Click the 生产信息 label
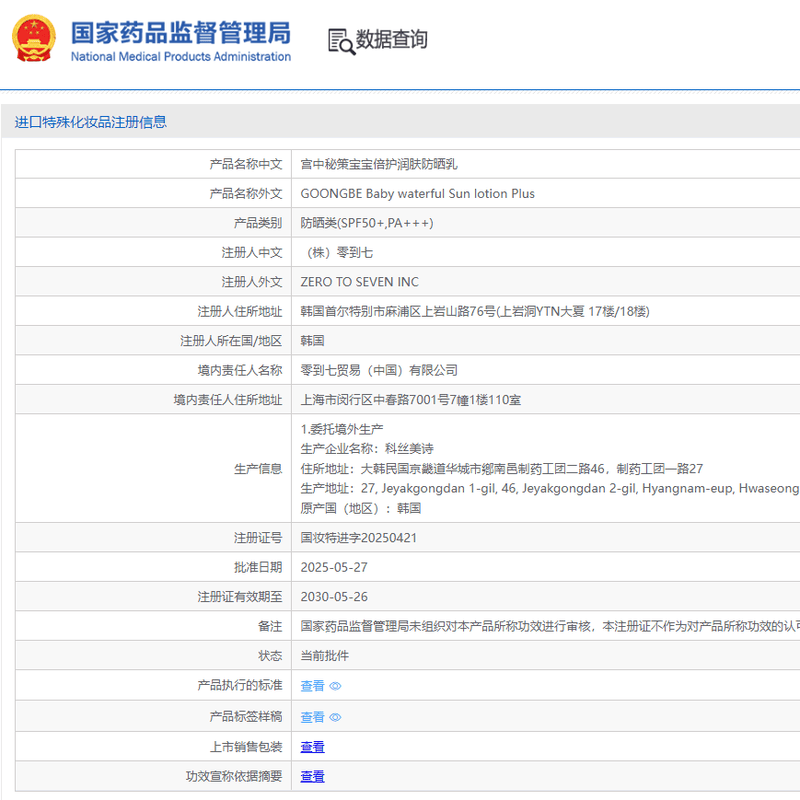Image resolution: width=800 pixels, height=800 pixels. pyautogui.click(x=258, y=469)
